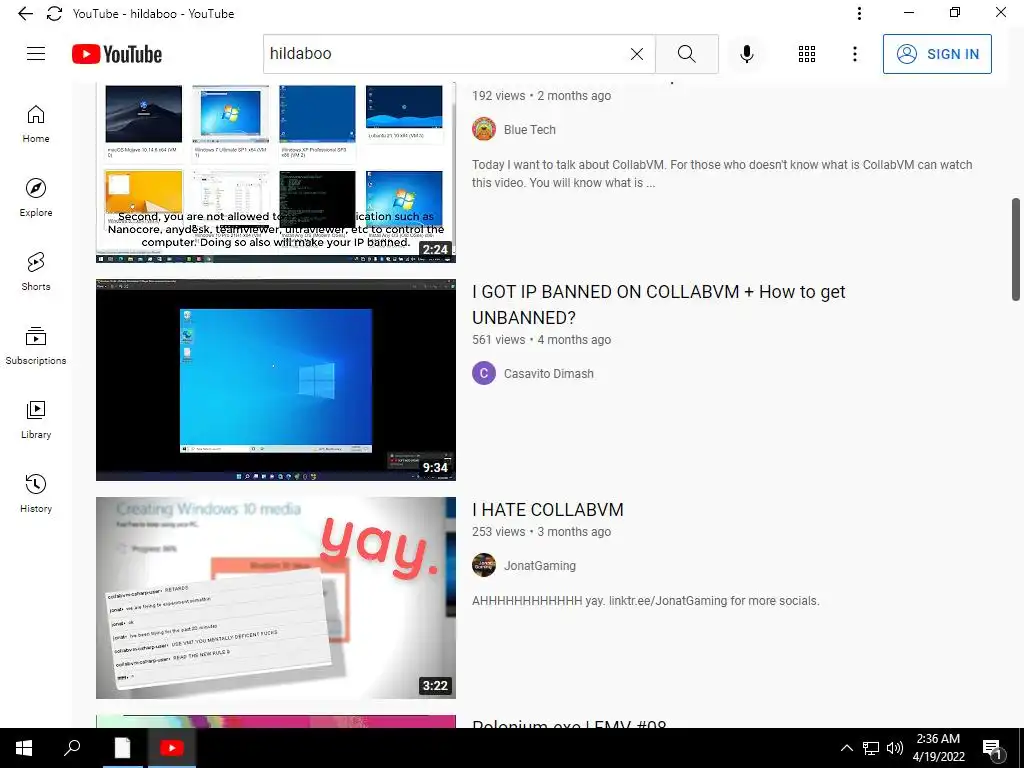Click the 561 views 4 months ago text
The height and width of the screenshot is (768, 1024).
coord(541,340)
